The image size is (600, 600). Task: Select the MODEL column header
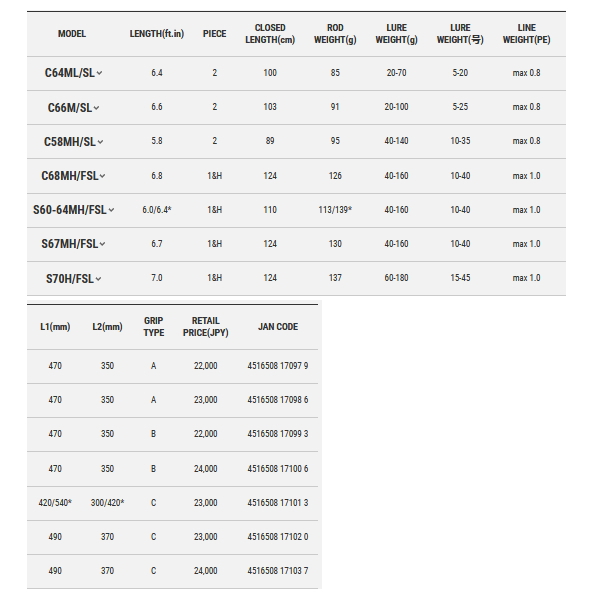(72, 34)
